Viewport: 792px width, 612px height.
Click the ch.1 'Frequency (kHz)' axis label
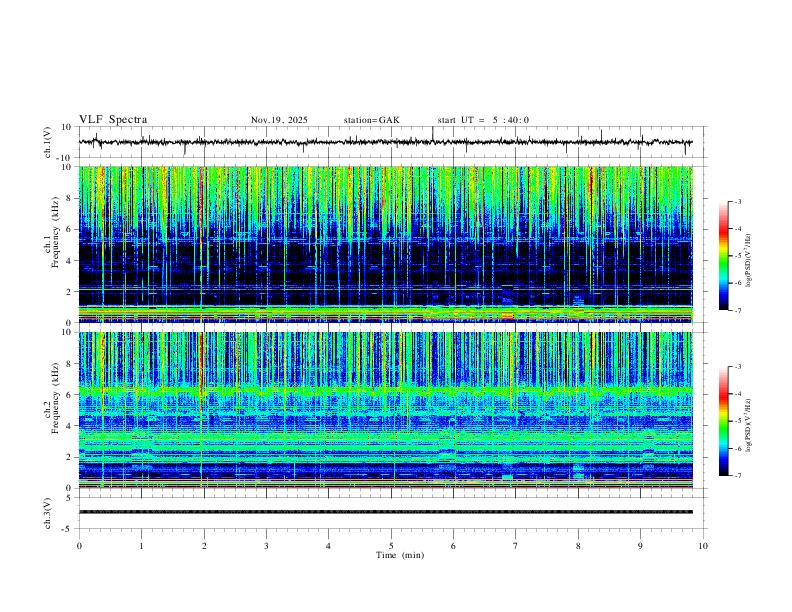click(56, 230)
